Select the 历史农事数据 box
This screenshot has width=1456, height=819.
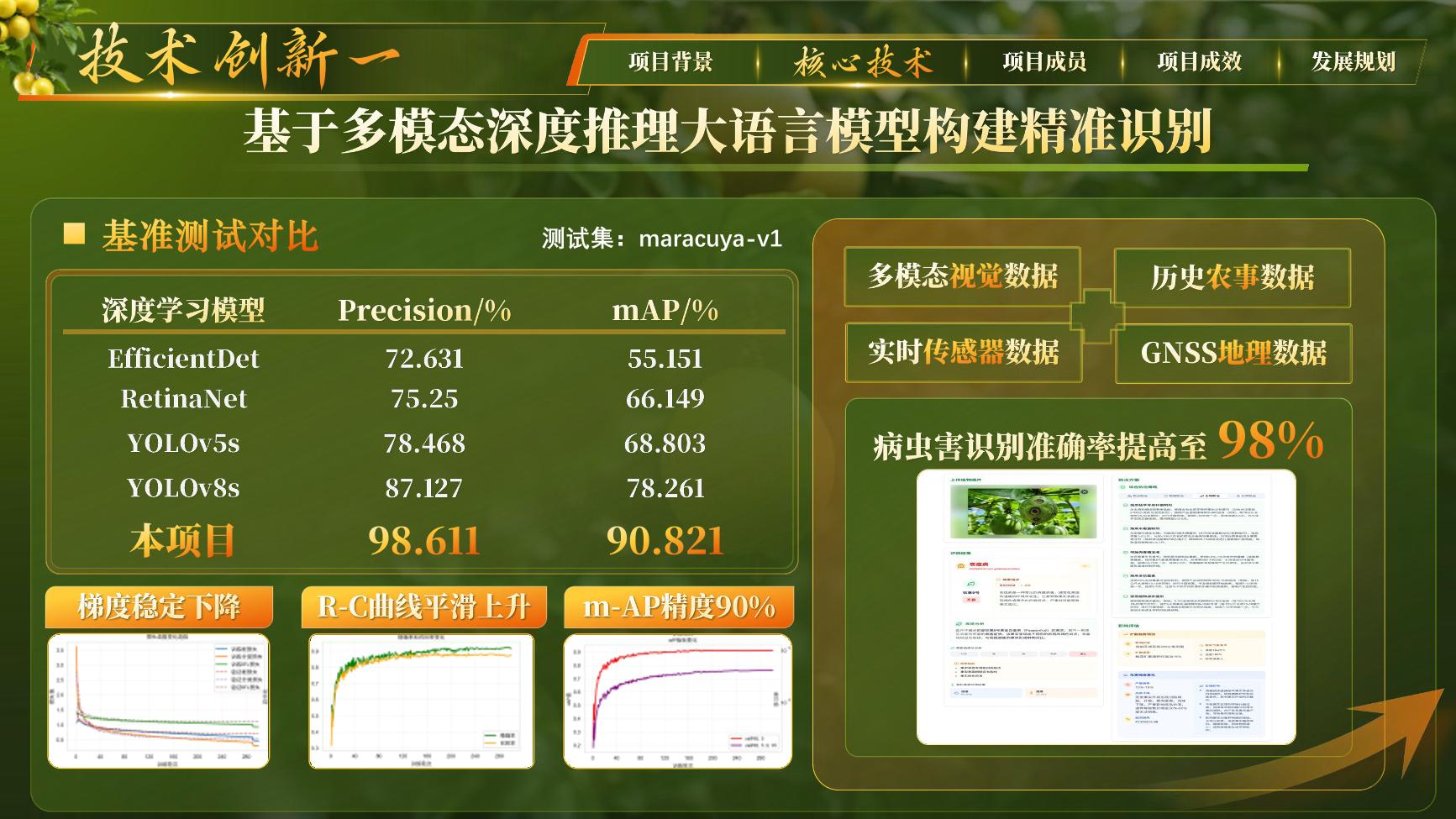tap(1232, 277)
